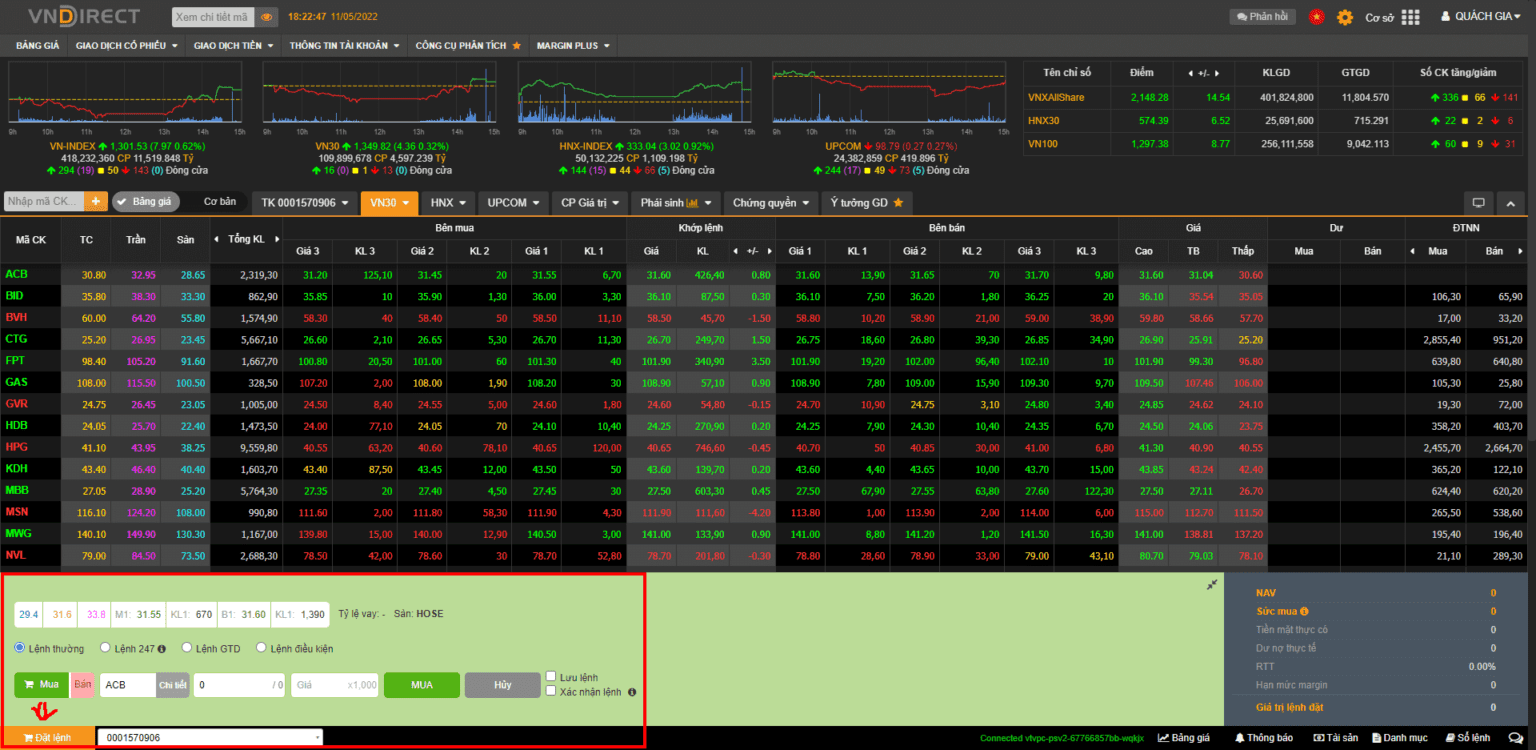Select the Lệnh GTD radio button
This screenshot has height=750, width=1536.
coord(186,648)
